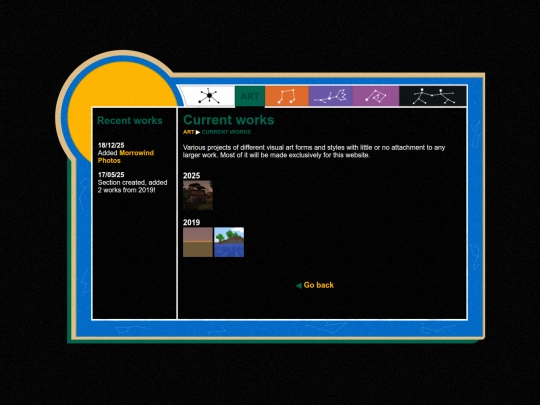Image resolution: width=540 pixels, height=405 pixels.
Task: Open the black twin figures constellation tab
Action: (433, 96)
